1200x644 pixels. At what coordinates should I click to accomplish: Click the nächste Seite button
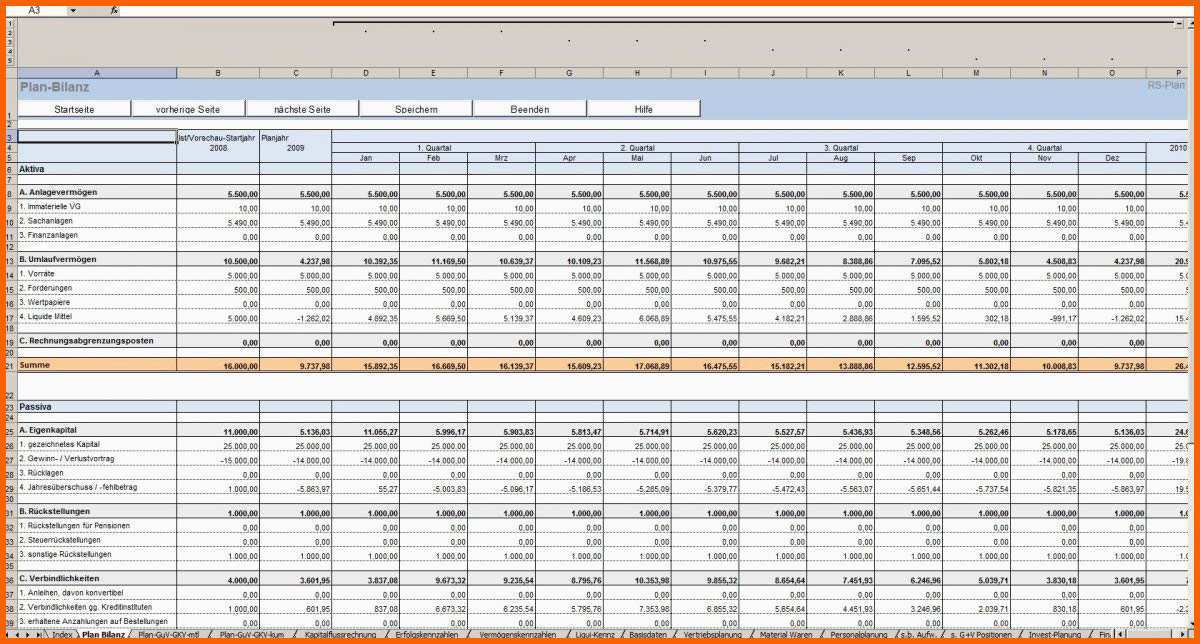pyautogui.click(x=302, y=109)
